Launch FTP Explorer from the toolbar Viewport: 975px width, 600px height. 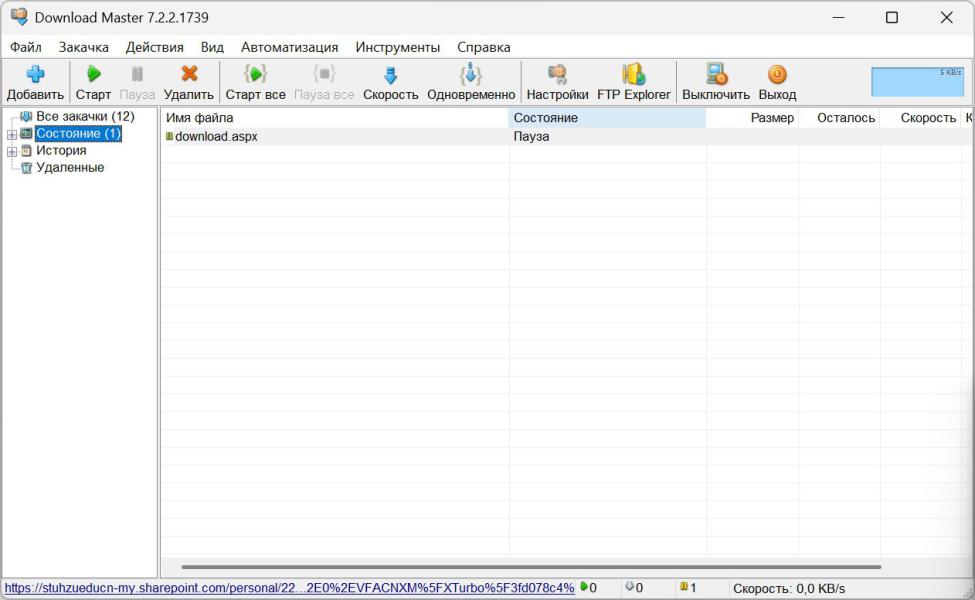click(633, 75)
